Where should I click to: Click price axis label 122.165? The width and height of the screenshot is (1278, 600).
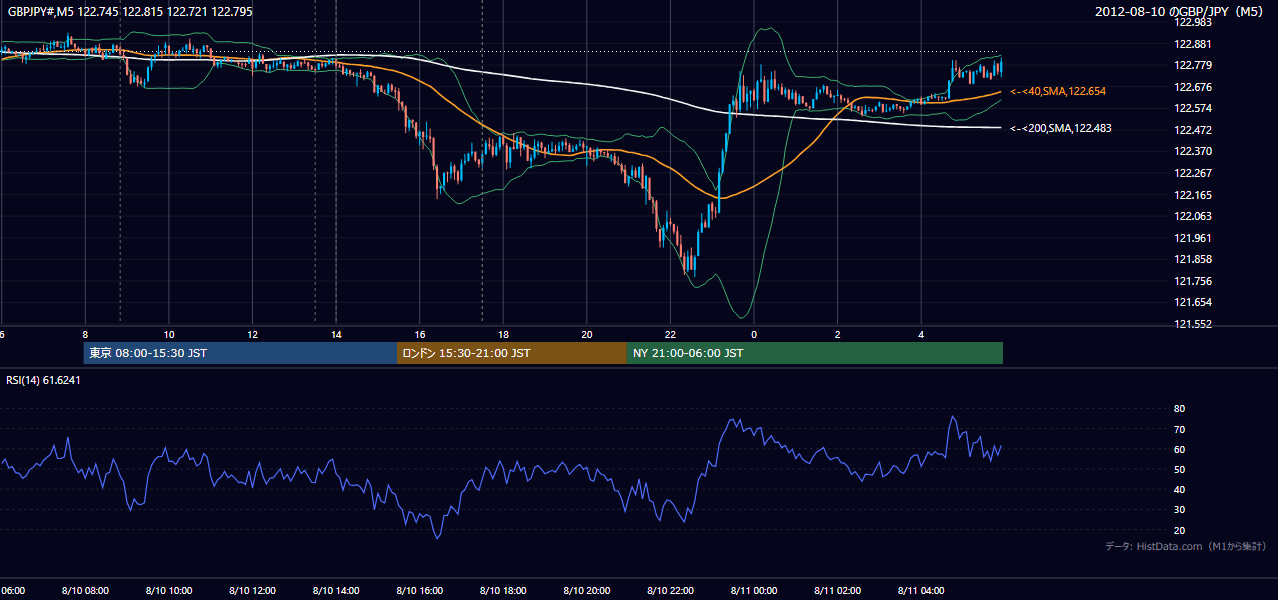point(1193,195)
